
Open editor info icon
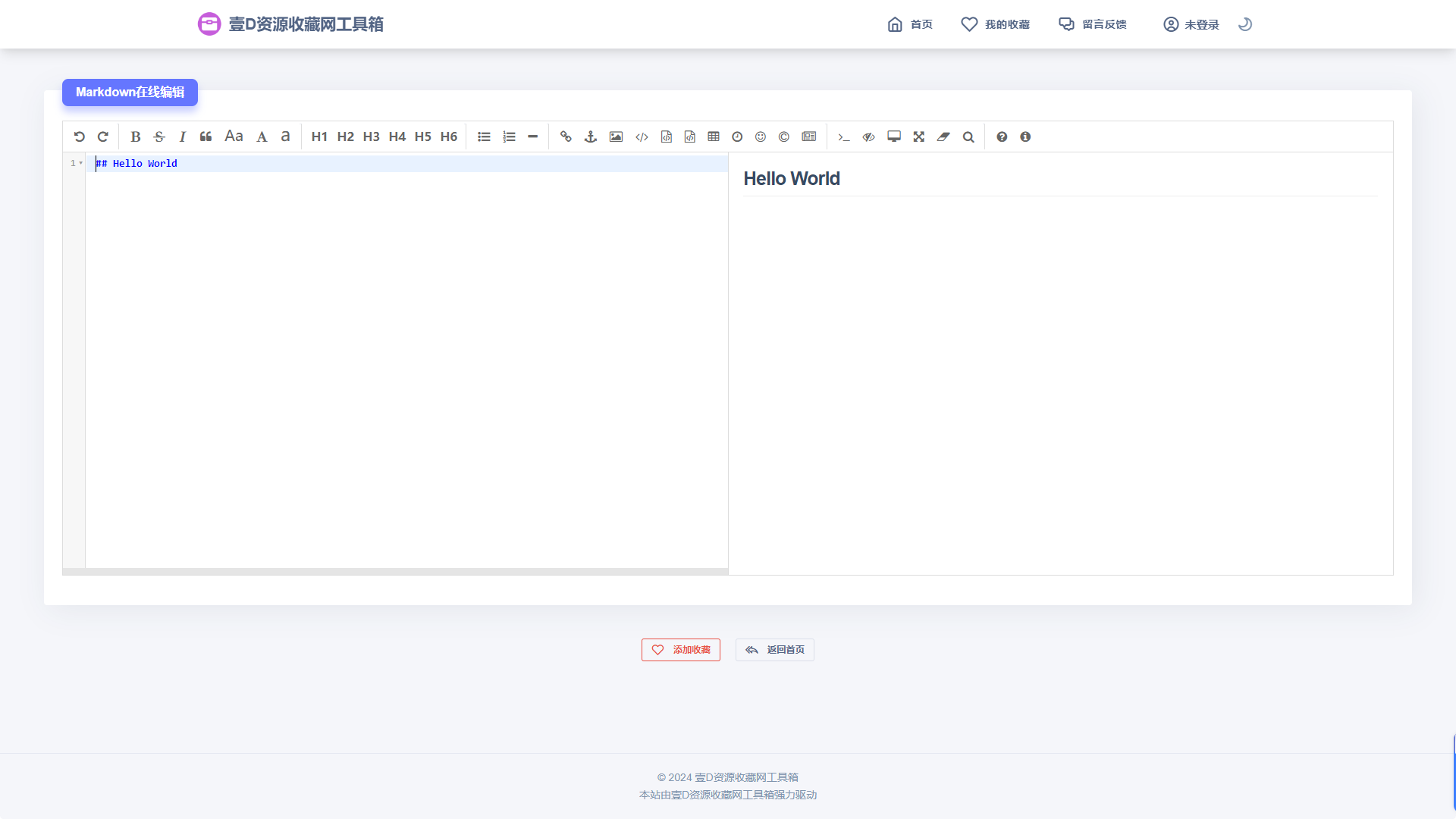1025,136
